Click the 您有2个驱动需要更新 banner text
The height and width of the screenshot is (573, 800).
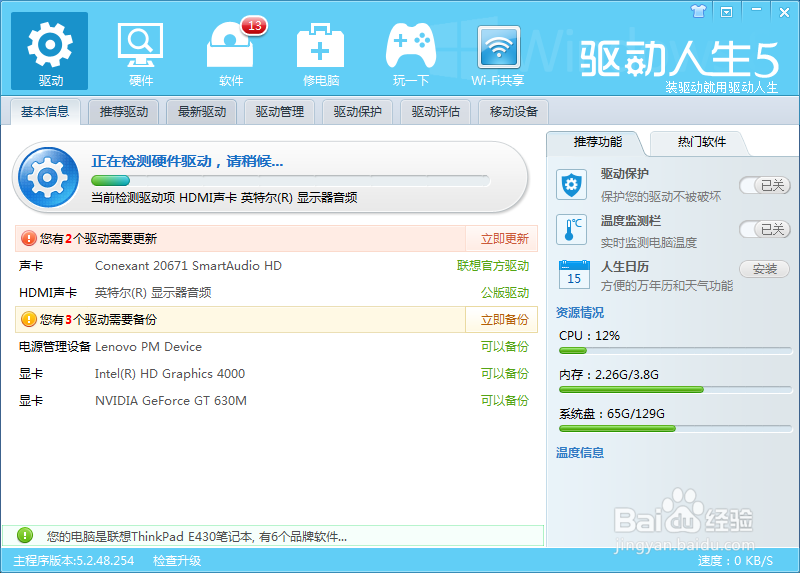98,238
